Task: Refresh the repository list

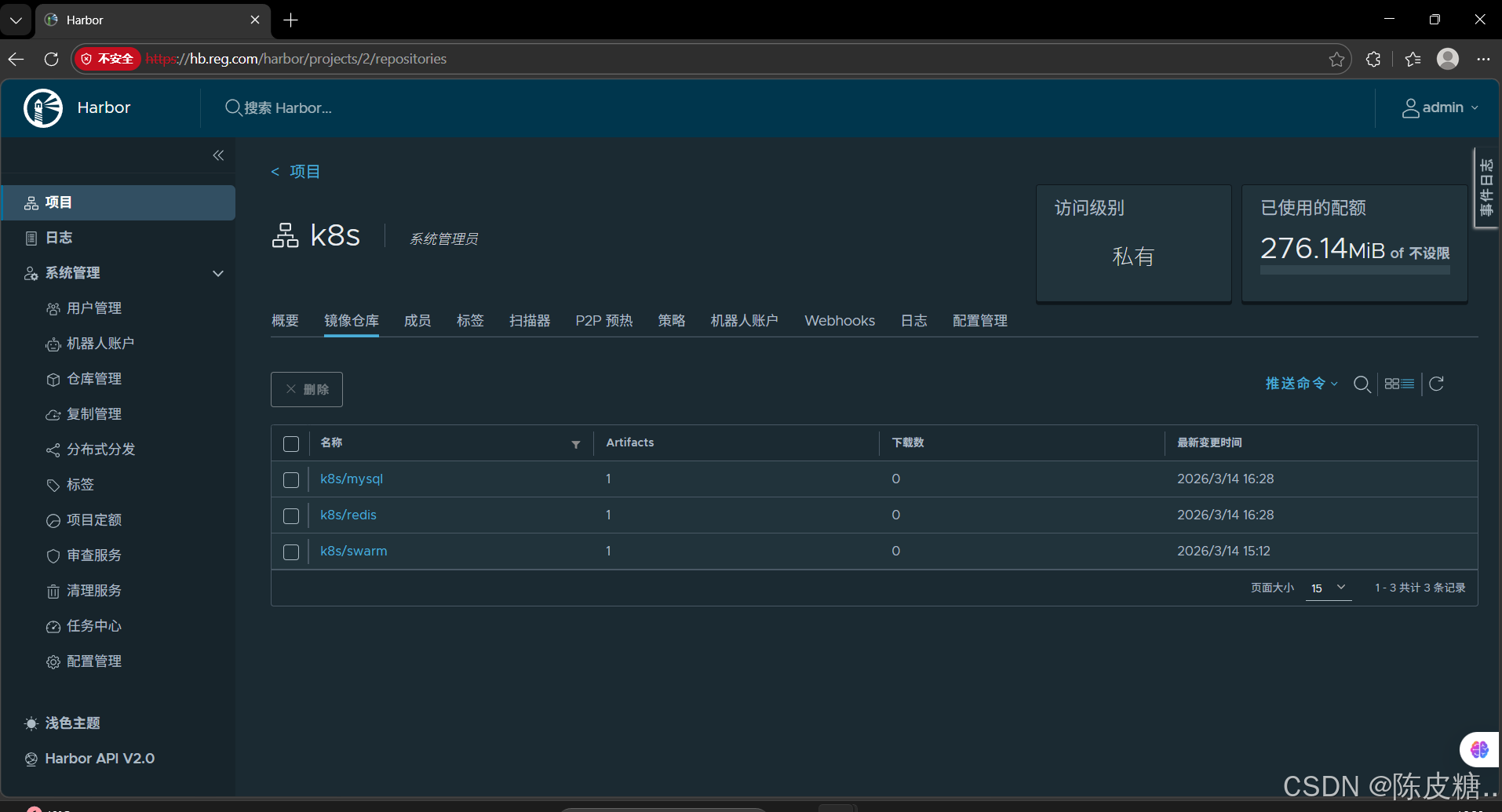Action: 1436,384
